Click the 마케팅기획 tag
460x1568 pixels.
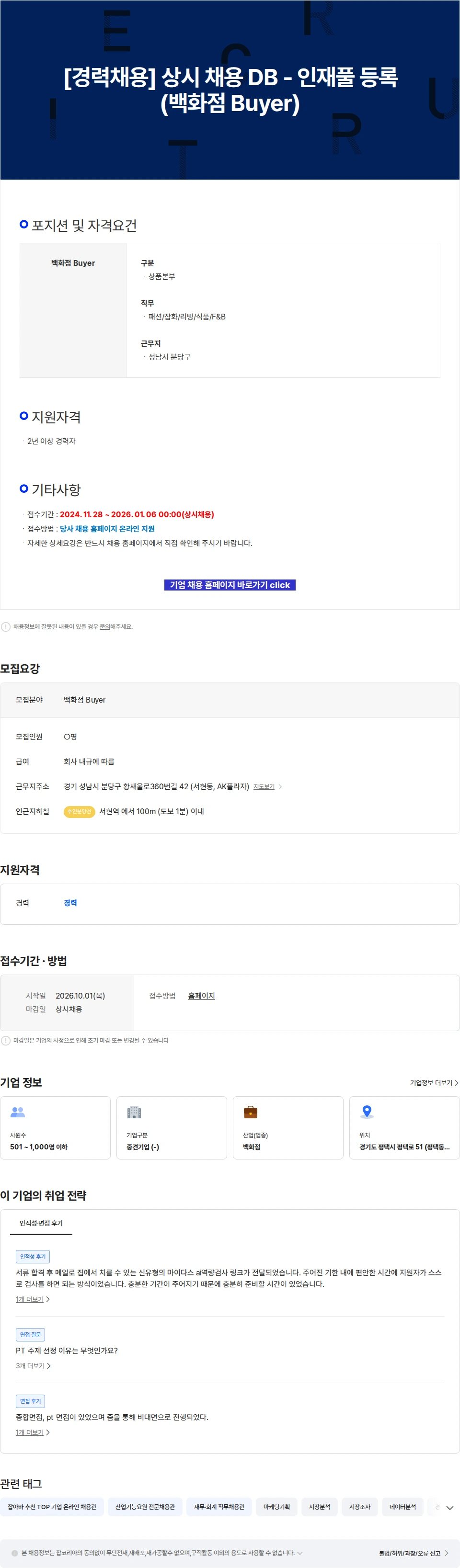pos(276,1507)
